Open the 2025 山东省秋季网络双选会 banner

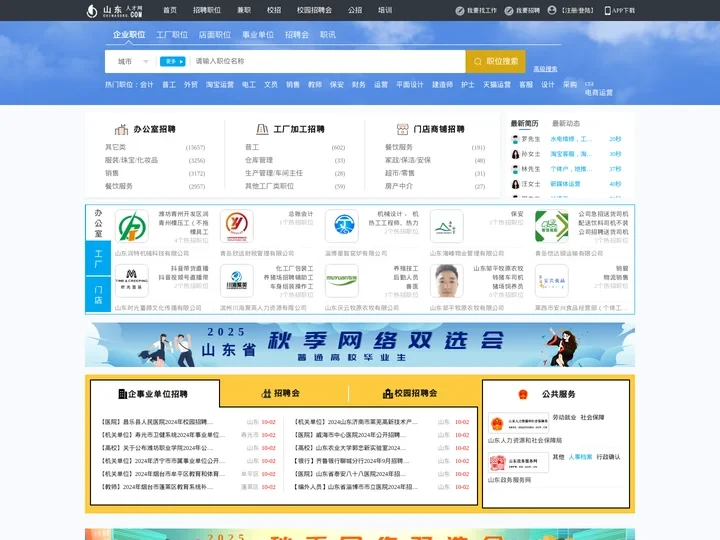pos(360,345)
